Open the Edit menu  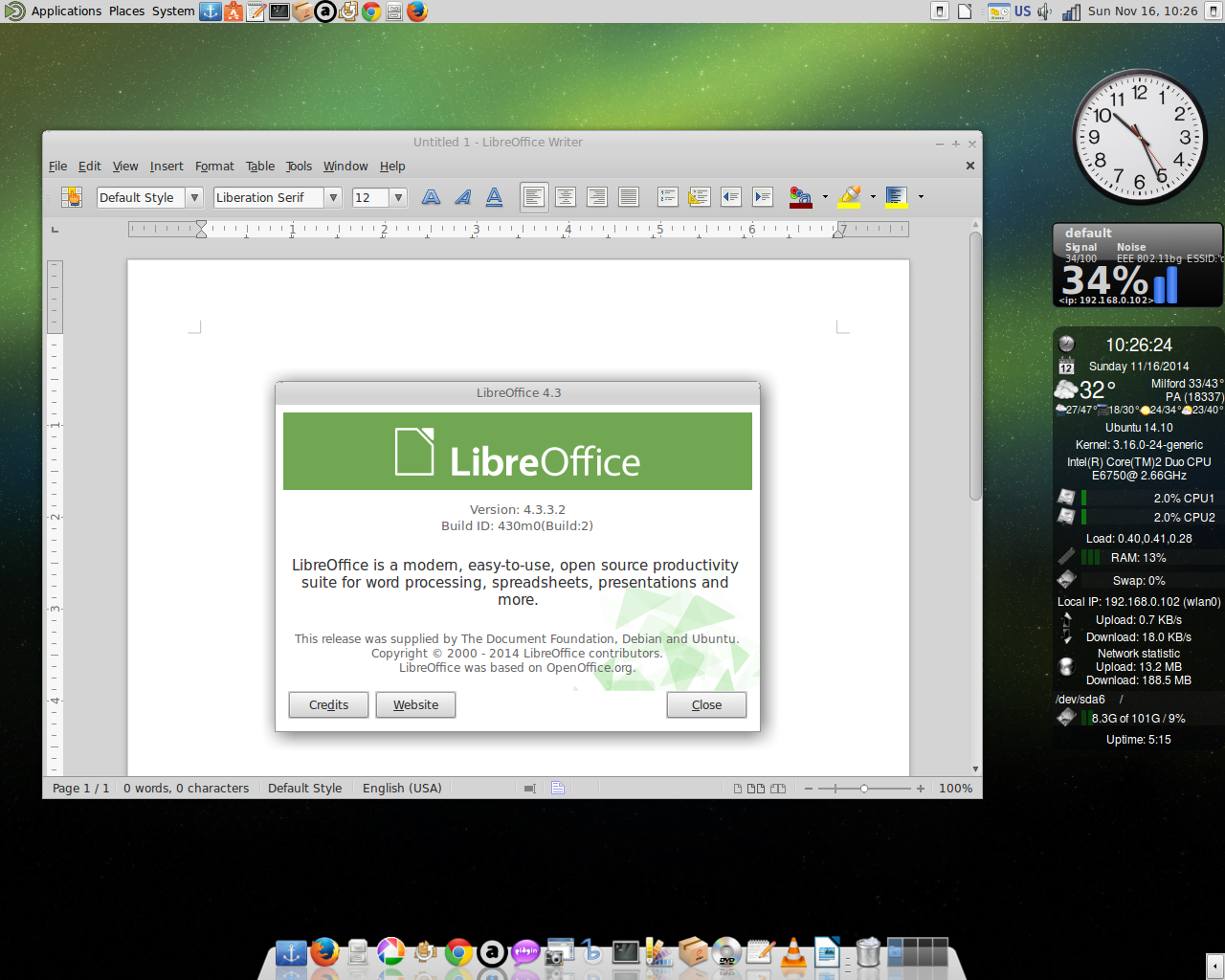tap(89, 167)
